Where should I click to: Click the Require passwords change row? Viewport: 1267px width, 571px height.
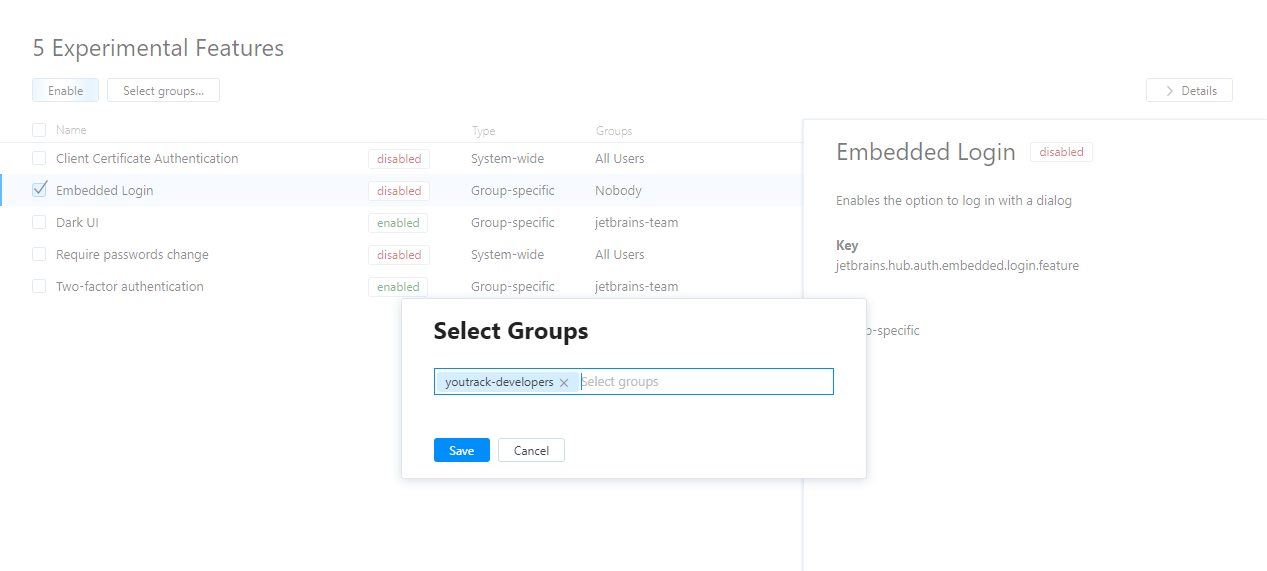[x=132, y=254]
